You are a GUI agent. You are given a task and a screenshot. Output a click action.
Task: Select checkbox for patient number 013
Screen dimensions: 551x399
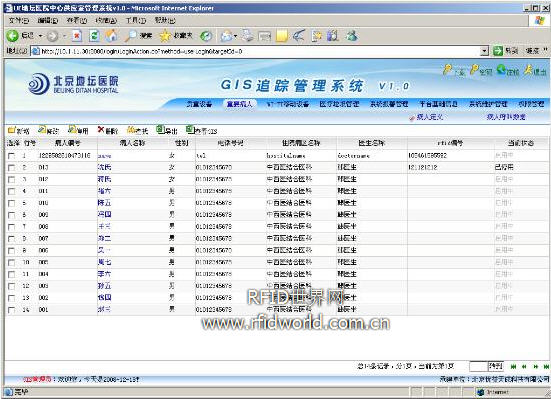point(12,168)
